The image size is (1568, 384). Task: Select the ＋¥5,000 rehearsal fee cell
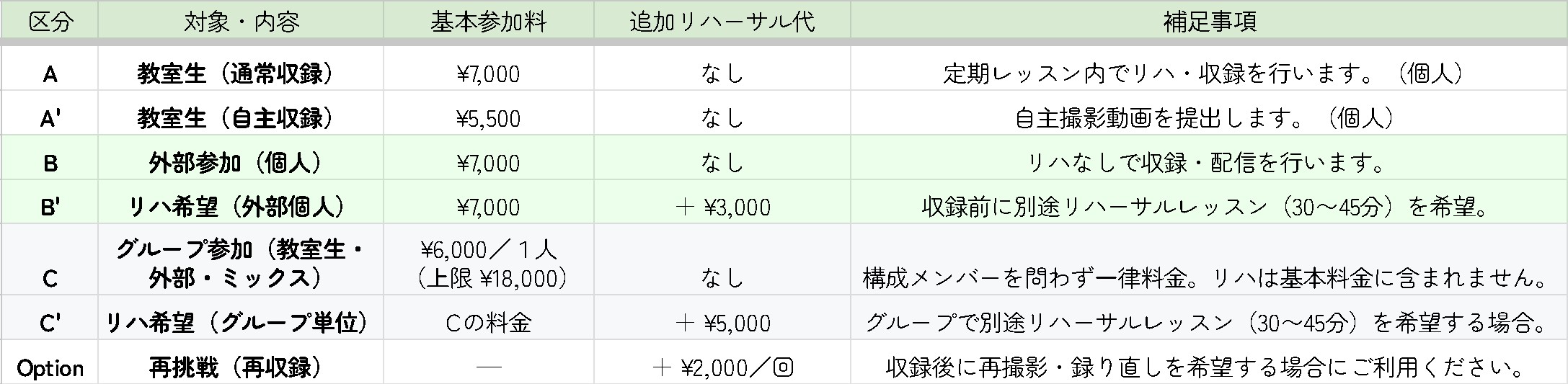click(722, 323)
